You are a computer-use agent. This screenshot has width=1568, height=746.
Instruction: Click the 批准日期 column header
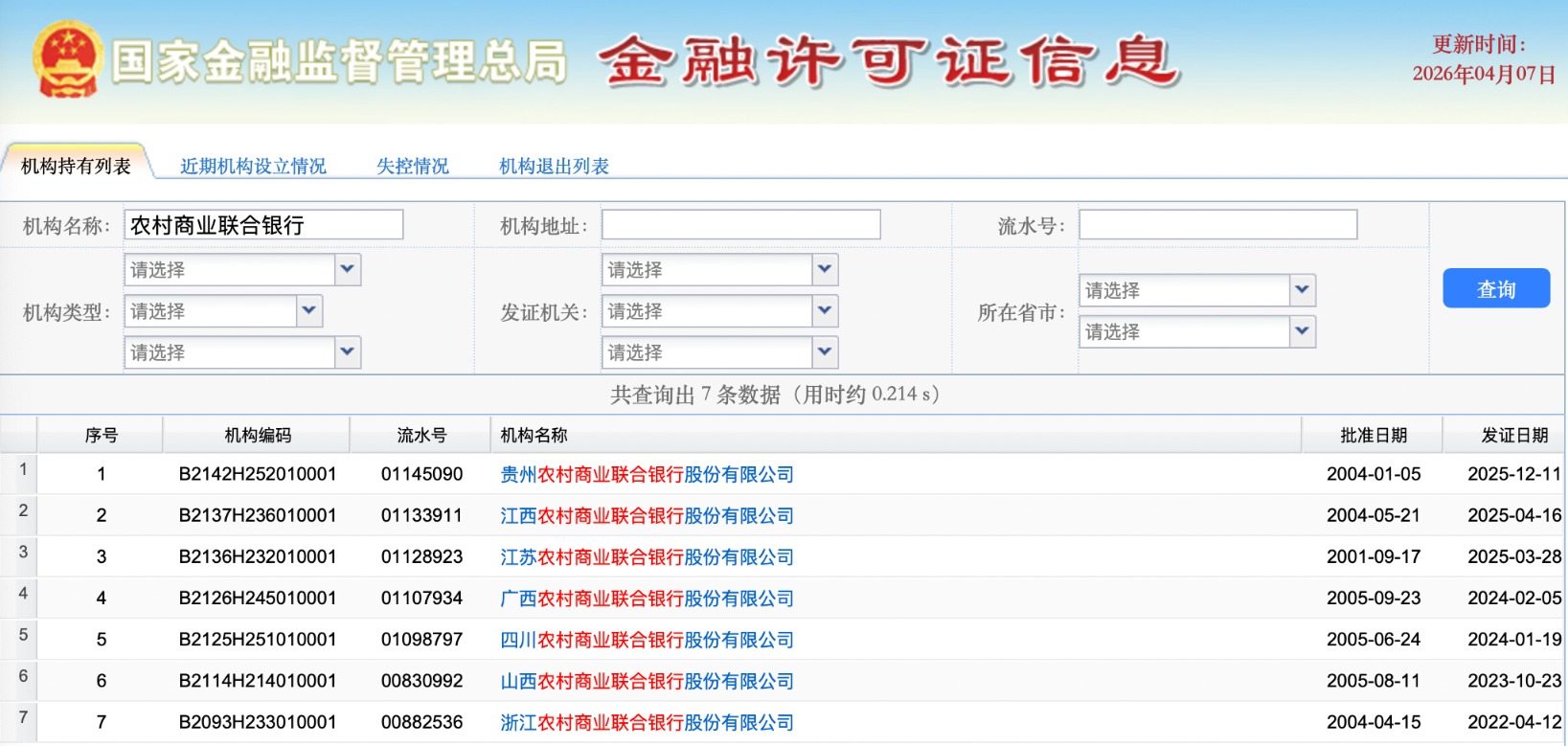click(x=1374, y=435)
